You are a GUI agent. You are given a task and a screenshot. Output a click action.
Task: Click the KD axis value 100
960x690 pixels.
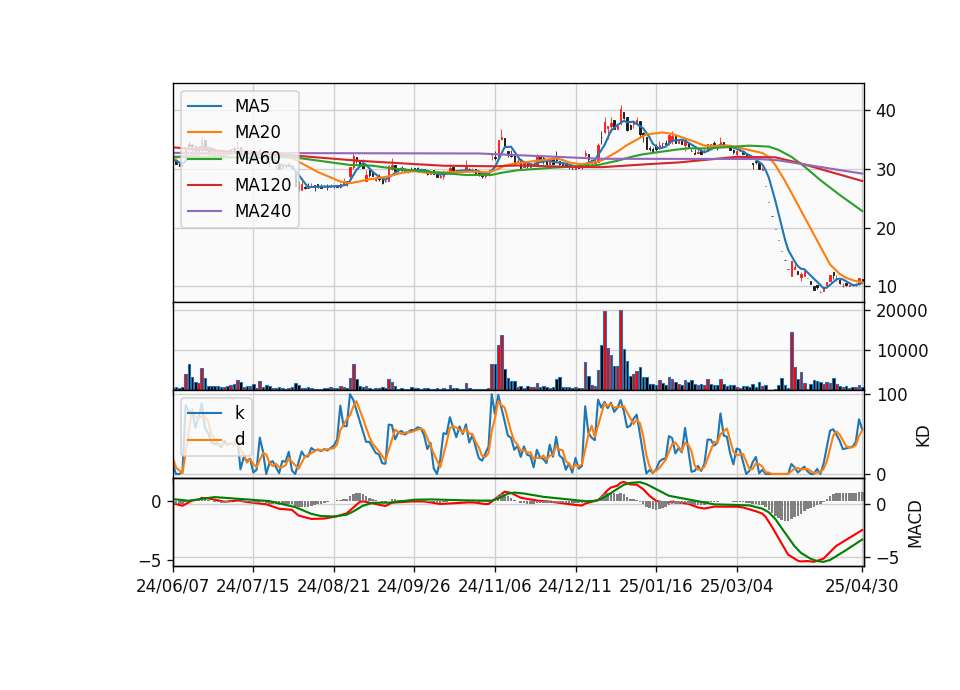click(x=892, y=395)
